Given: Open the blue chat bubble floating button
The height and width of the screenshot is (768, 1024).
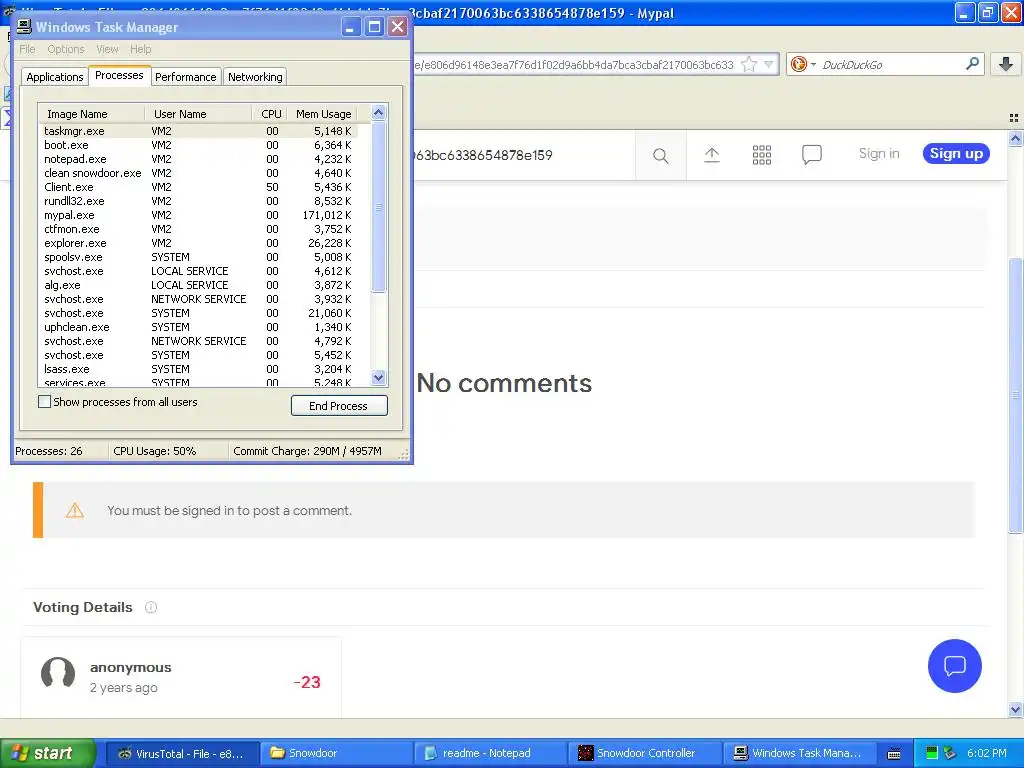Looking at the screenshot, I should pos(954,665).
